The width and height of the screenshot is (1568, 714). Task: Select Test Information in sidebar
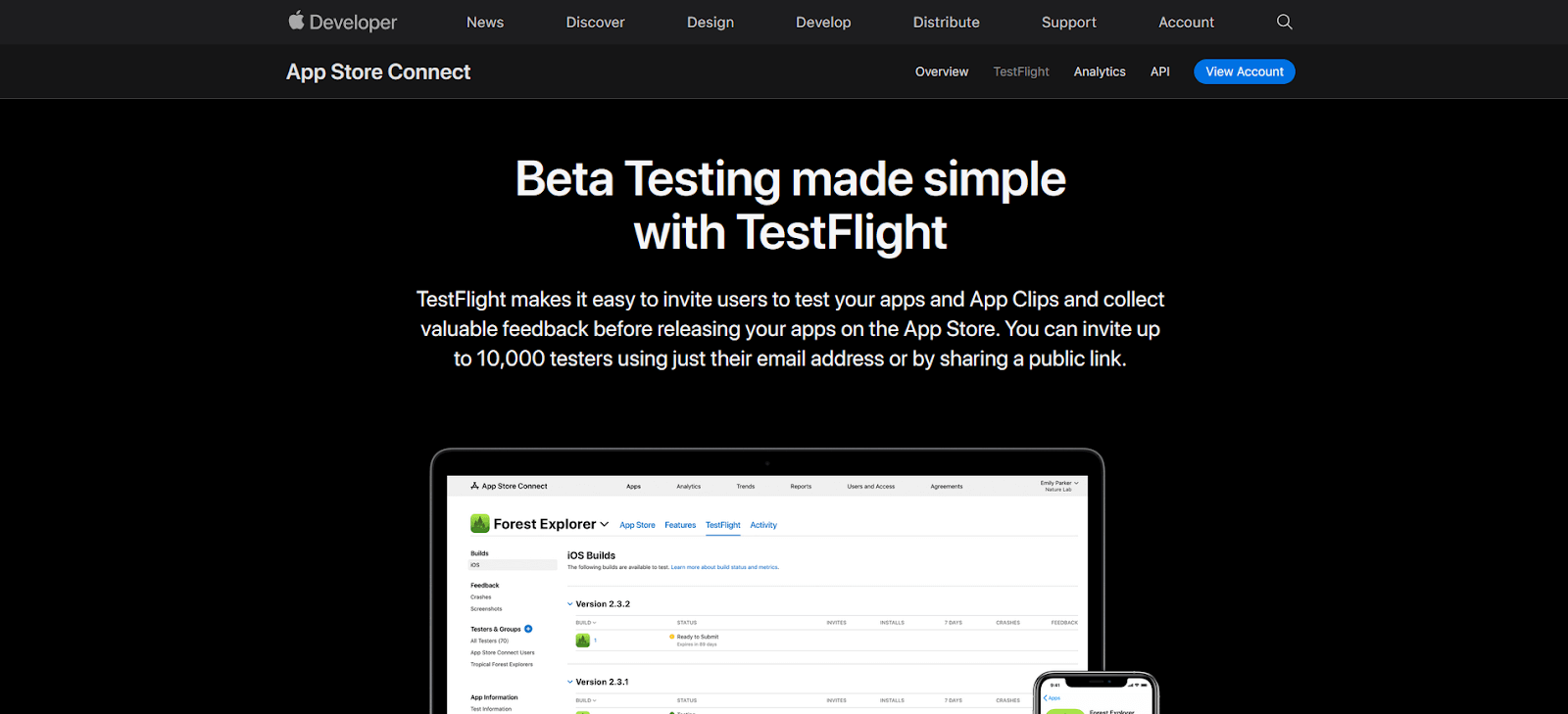pyautogui.click(x=491, y=709)
